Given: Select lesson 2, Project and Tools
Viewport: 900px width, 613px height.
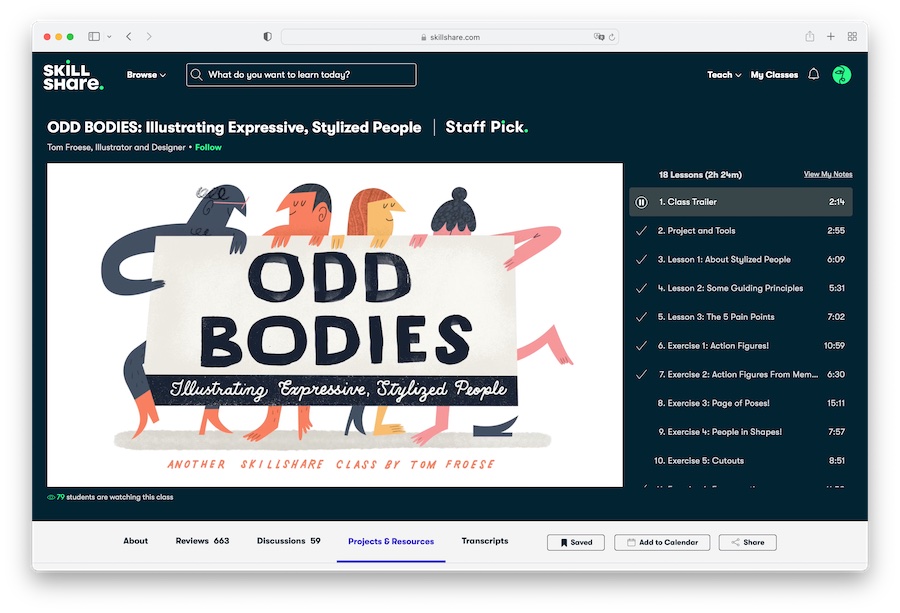Looking at the screenshot, I should 741,231.
